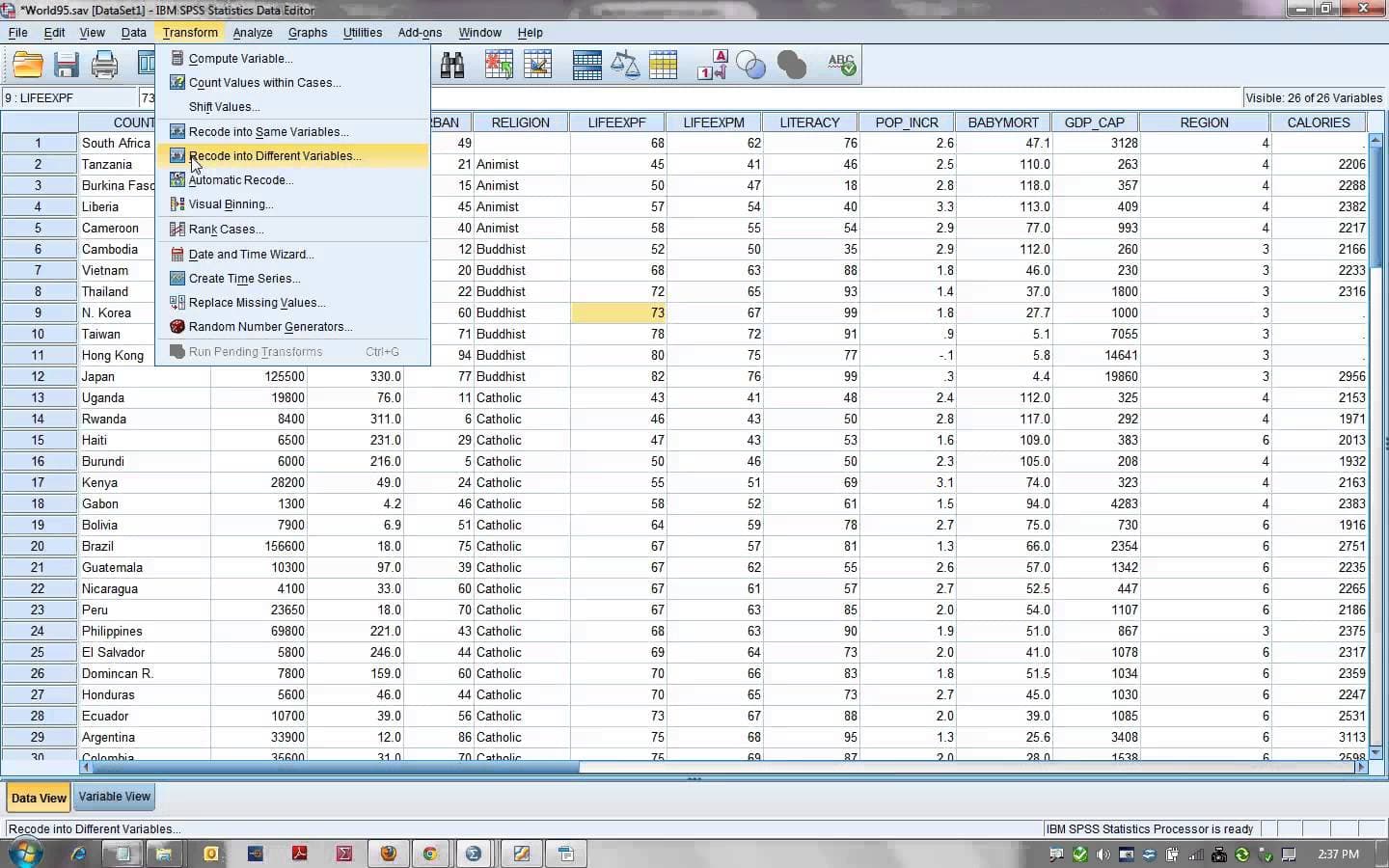
Task: Click the Open data document folder icon
Action: 28,65
